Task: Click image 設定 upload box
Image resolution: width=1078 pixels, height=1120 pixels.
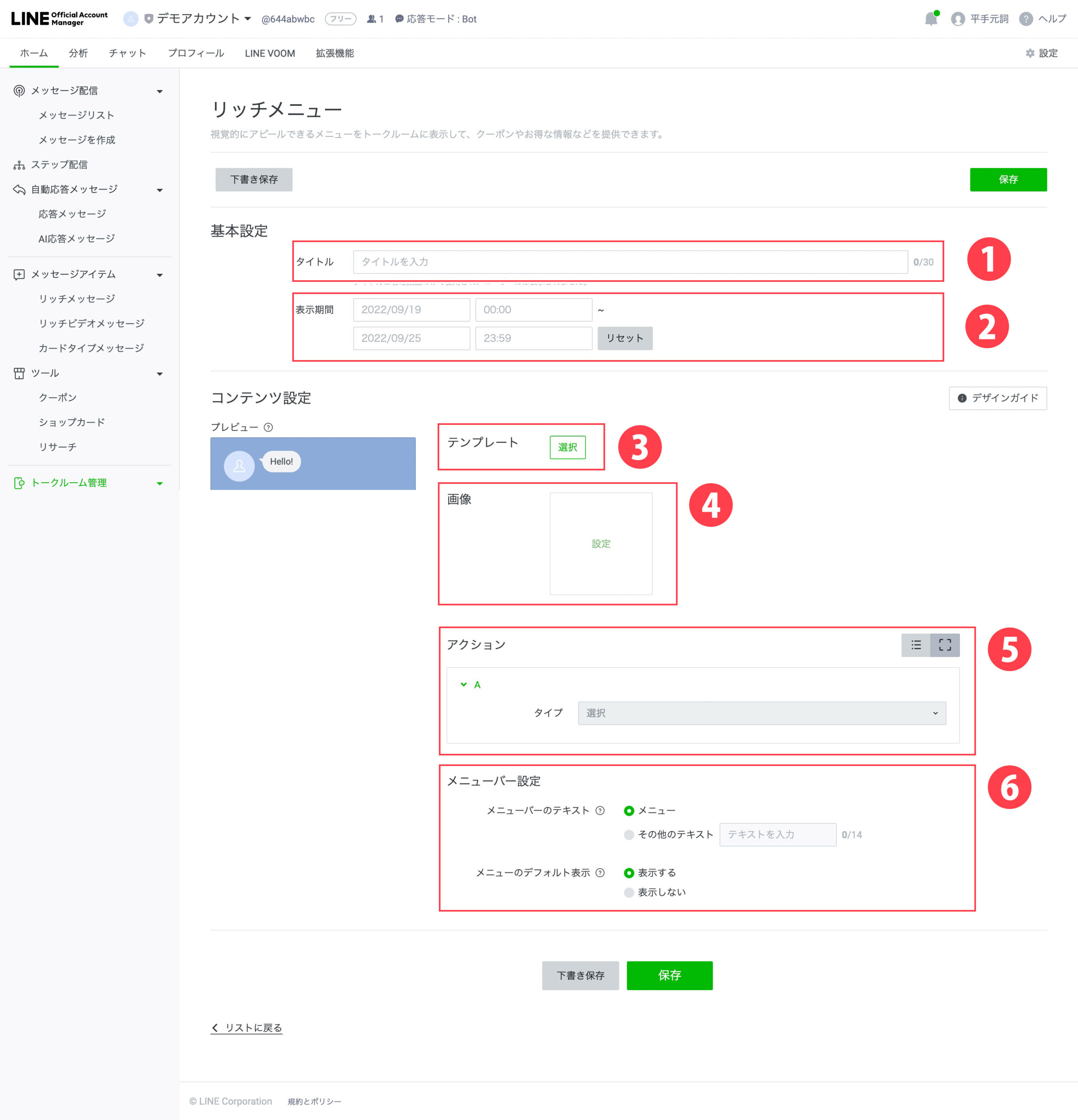Action: (601, 544)
